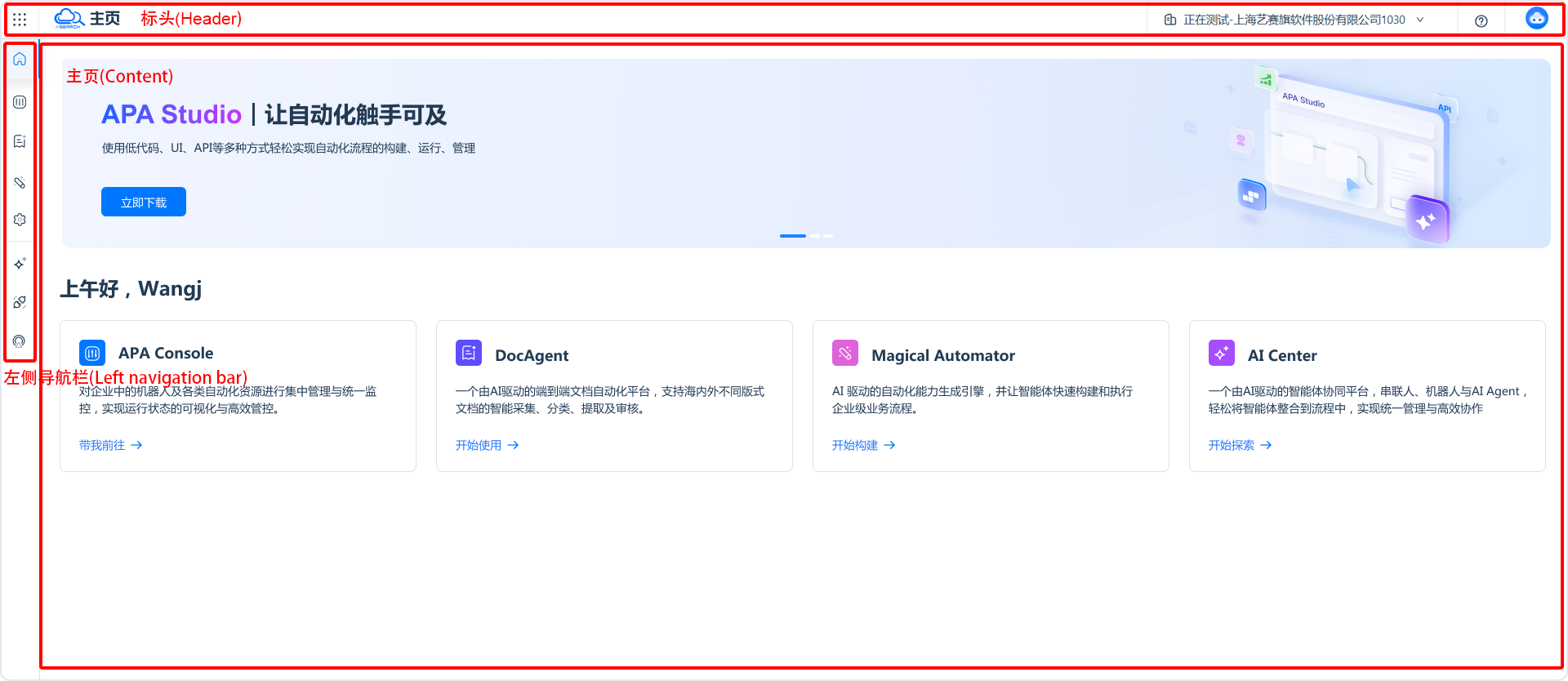Click the APA Studio banner illustration
Image resolution: width=1568 pixels, height=681 pixels.
coord(1347,154)
